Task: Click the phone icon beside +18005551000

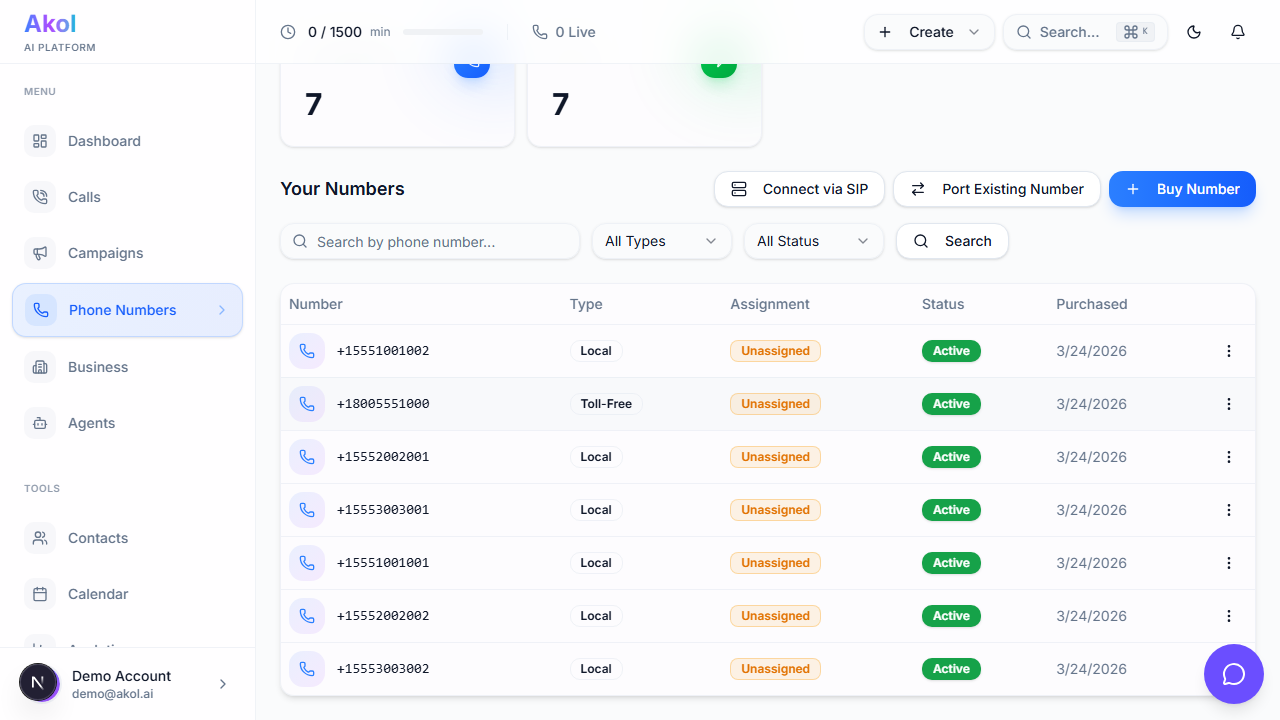Action: point(307,404)
